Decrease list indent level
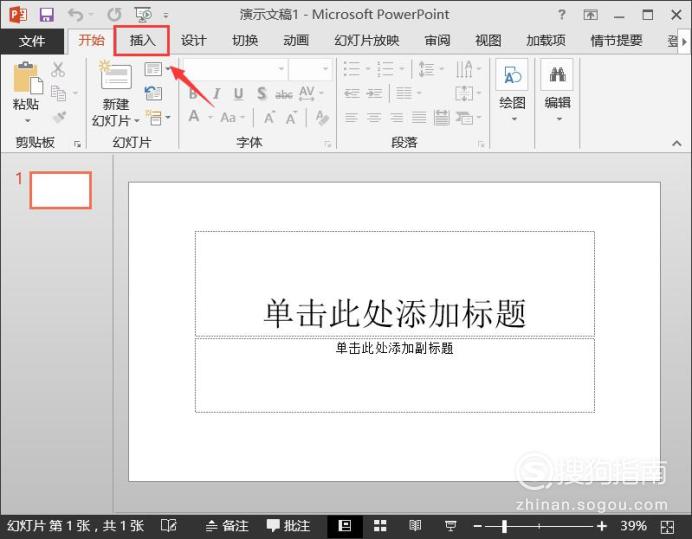The width and height of the screenshot is (692, 539). (x=352, y=93)
